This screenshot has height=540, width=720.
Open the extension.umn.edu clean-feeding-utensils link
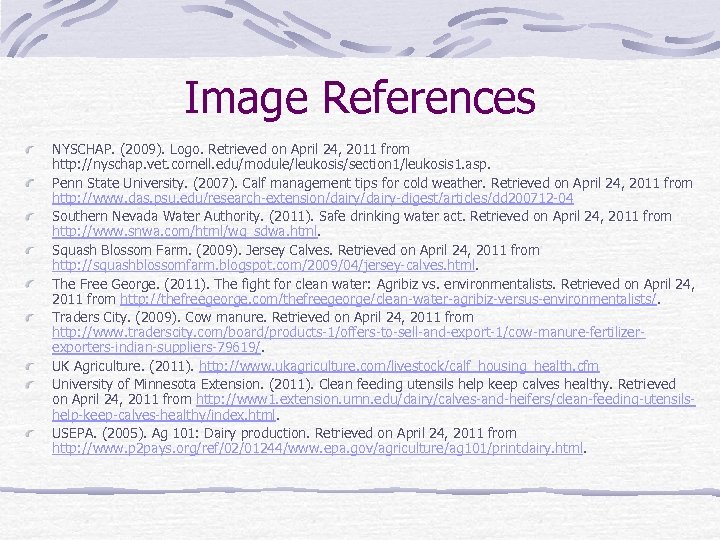click(374, 407)
